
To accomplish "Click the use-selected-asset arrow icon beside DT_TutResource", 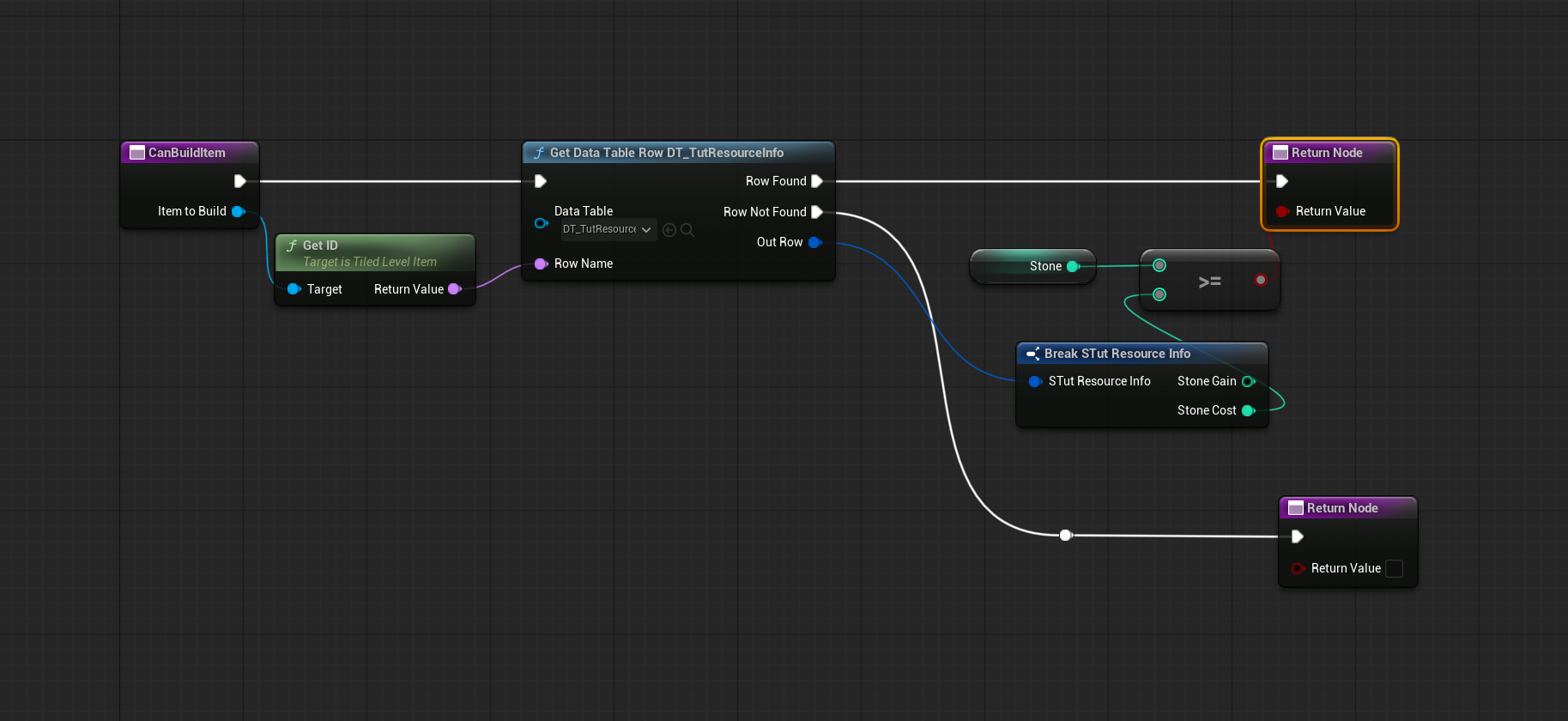I will point(669,230).
